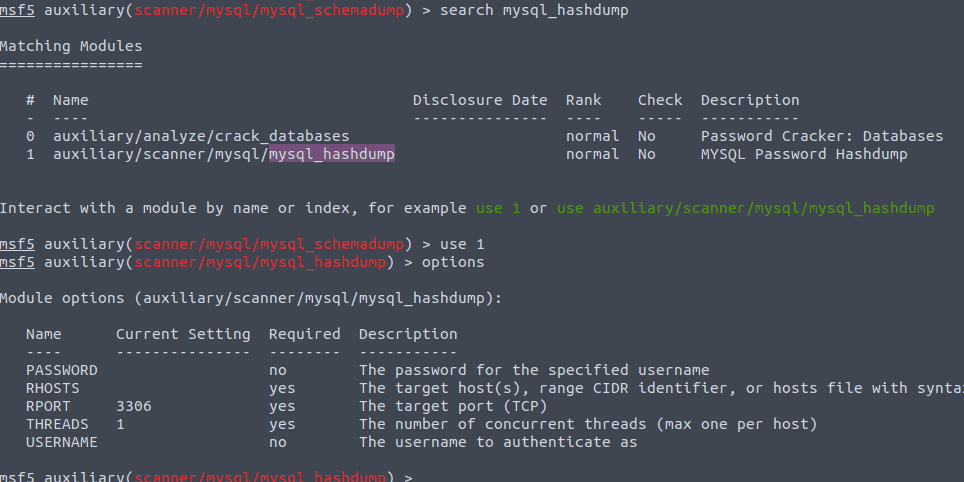This screenshot has height=482, width=964.
Task: Click the 'Module options' heading line
Action: [251, 298]
